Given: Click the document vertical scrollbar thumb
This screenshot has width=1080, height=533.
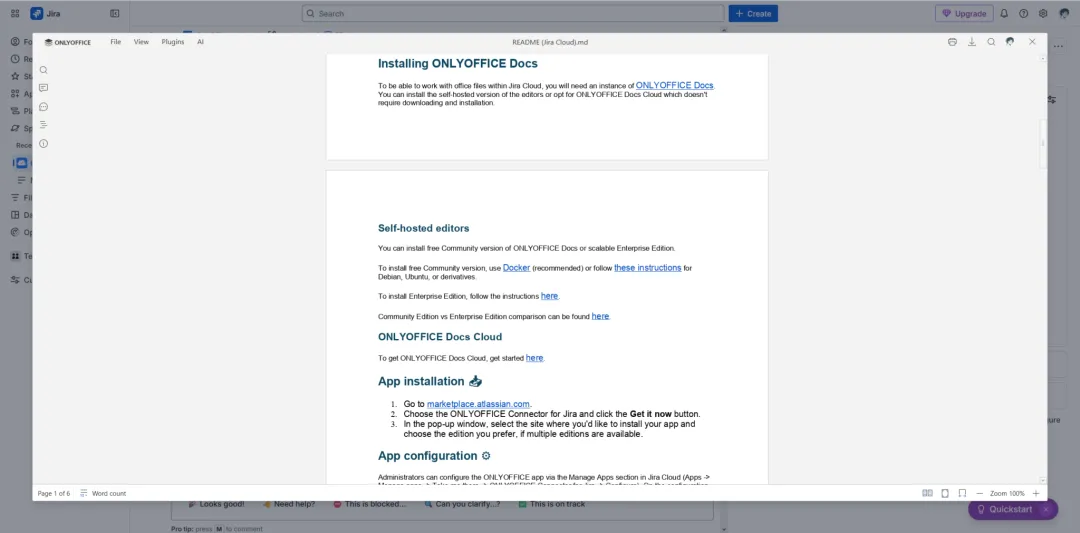Looking at the screenshot, I should [x=1043, y=143].
